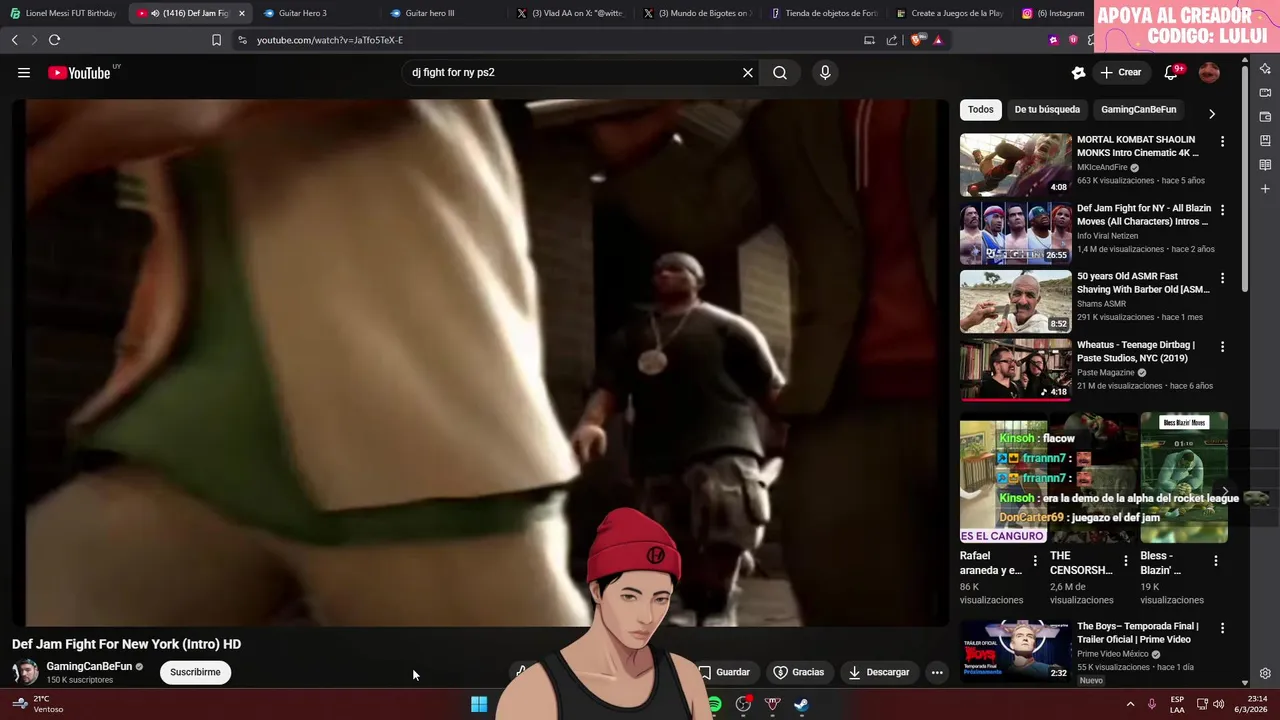Close the Def Jam YouTube tab
The height and width of the screenshot is (720, 1280).
coord(241,13)
